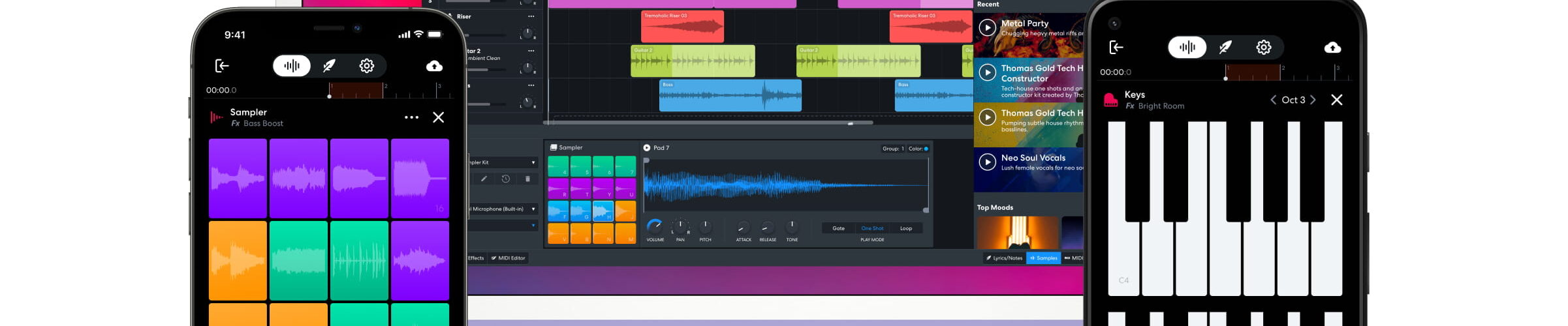Open the feather lyrics icon on left phone
Screen dimensions: 1568x326
[x=329, y=66]
